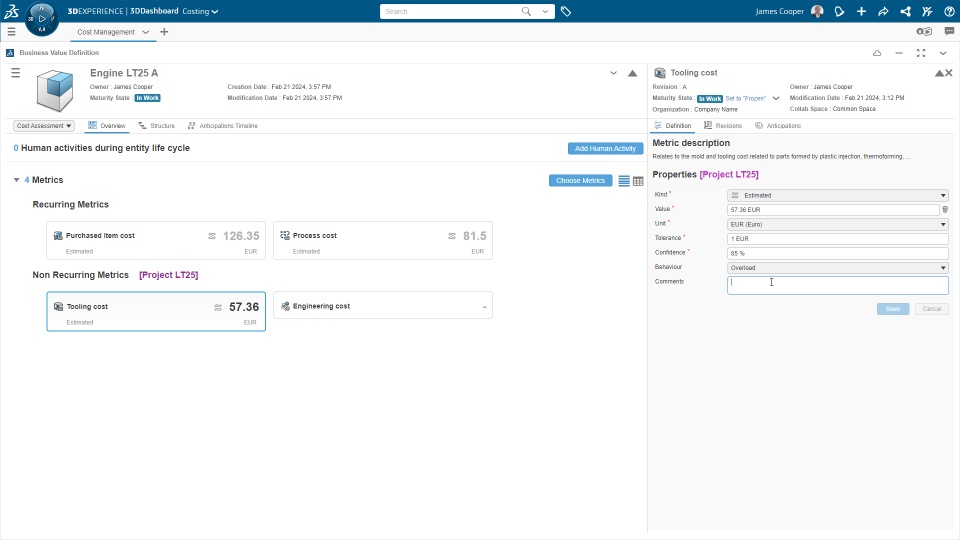The width and height of the screenshot is (960, 540).
Task: Open the search options chevron
Action: tap(545, 11)
